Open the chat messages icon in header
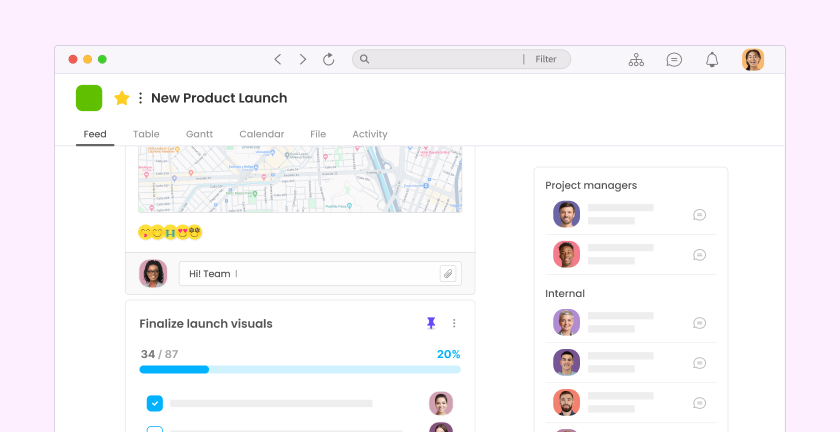This screenshot has height=432, width=840. 674,60
